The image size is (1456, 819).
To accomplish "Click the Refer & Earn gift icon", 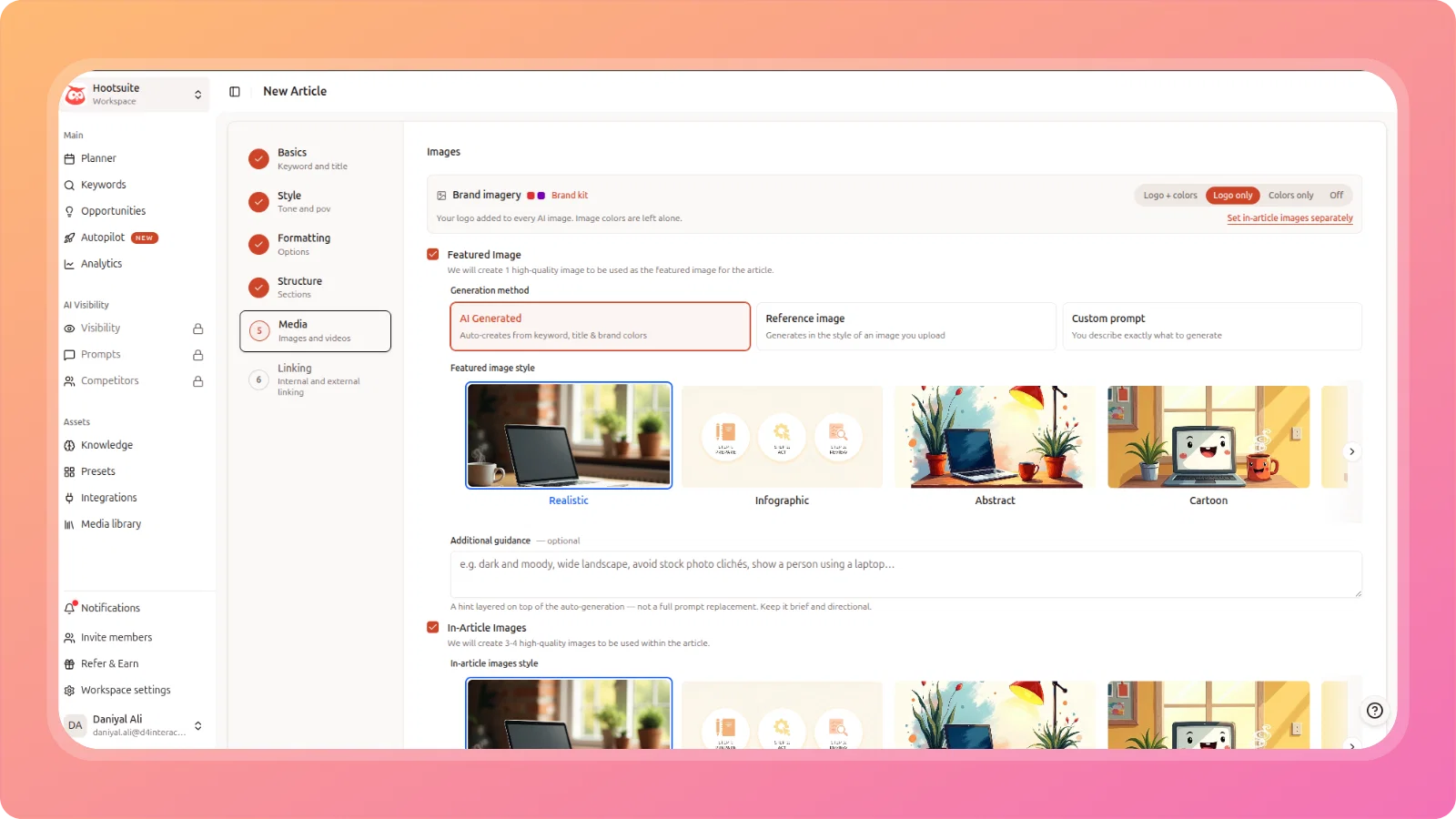I will [x=69, y=664].
